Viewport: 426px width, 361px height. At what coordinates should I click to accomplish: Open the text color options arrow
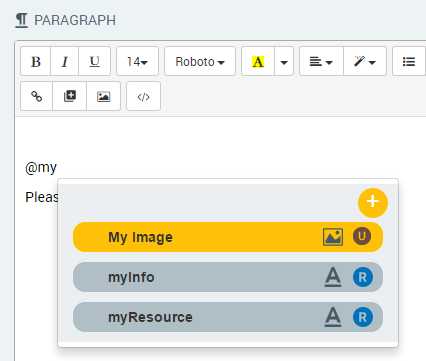click(284, 62)
